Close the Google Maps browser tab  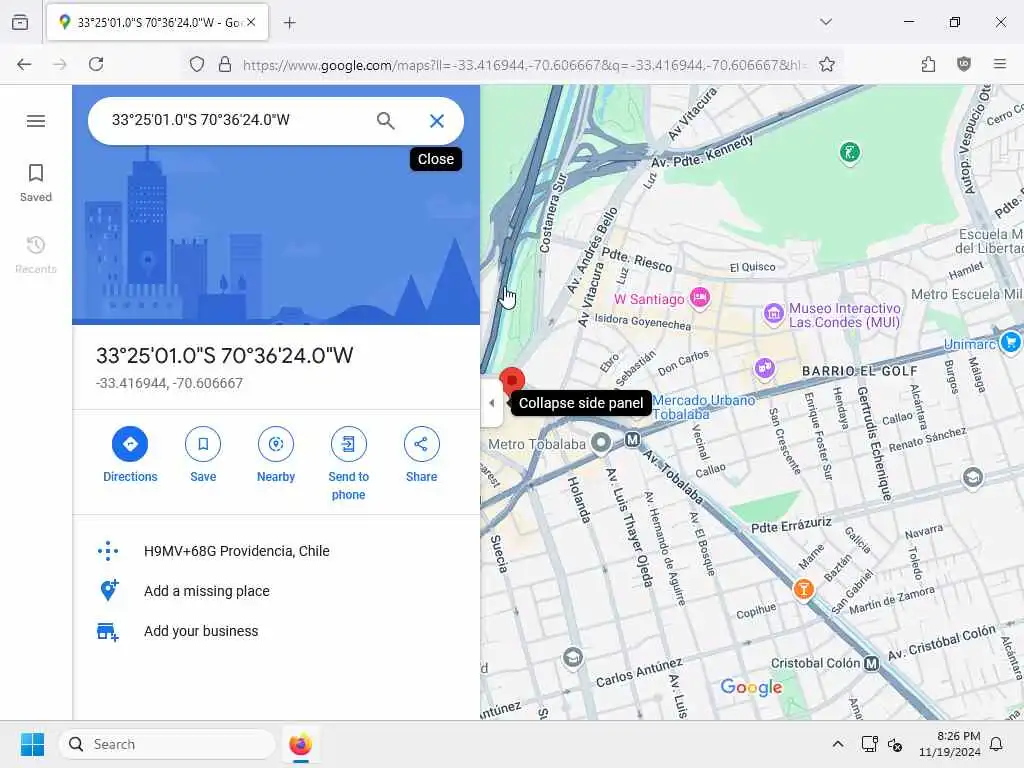point(251,22)
